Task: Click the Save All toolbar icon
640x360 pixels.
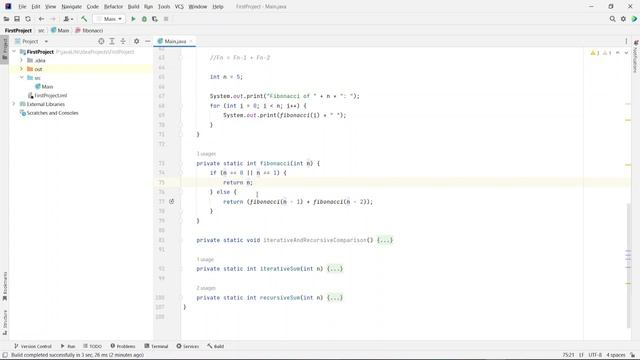Action: point(17,19)
